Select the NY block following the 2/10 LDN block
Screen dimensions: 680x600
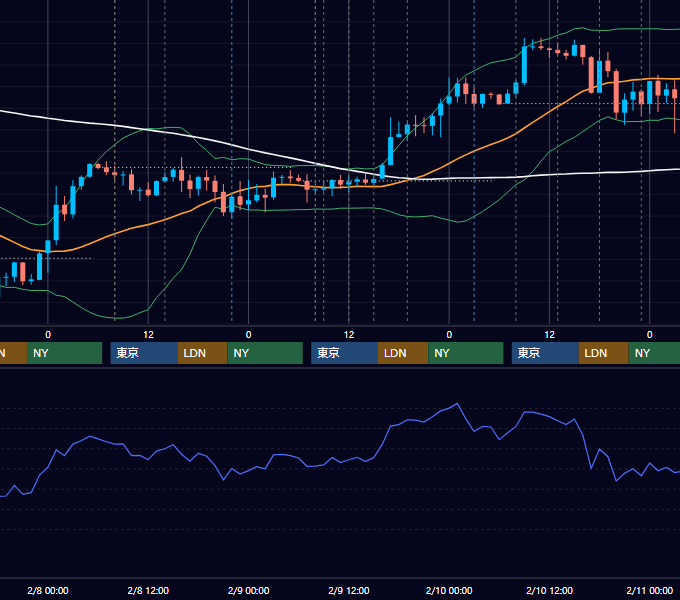click(654, 353)
